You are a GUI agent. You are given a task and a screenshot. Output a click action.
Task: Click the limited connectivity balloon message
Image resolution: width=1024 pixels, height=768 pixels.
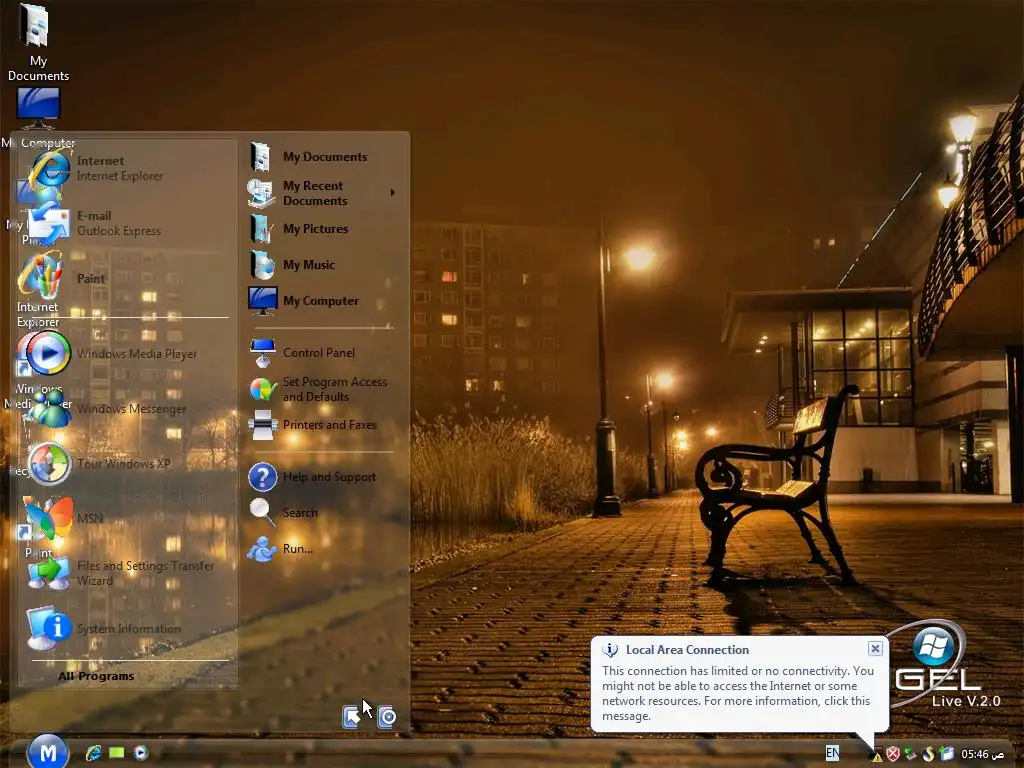coord(738,693)
